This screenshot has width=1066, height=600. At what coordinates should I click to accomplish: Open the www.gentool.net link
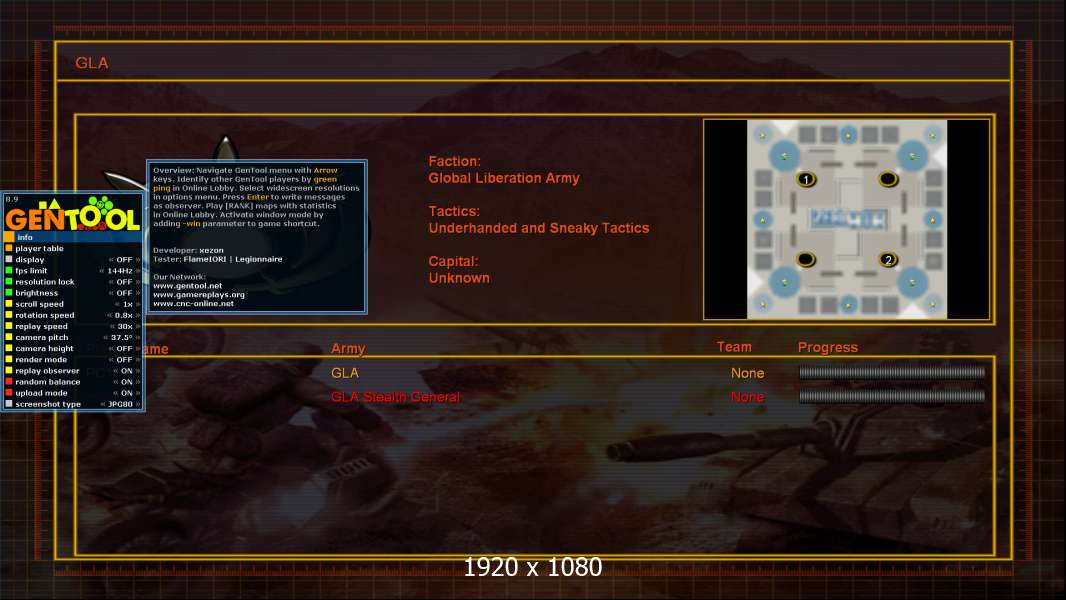pos(188,285)
